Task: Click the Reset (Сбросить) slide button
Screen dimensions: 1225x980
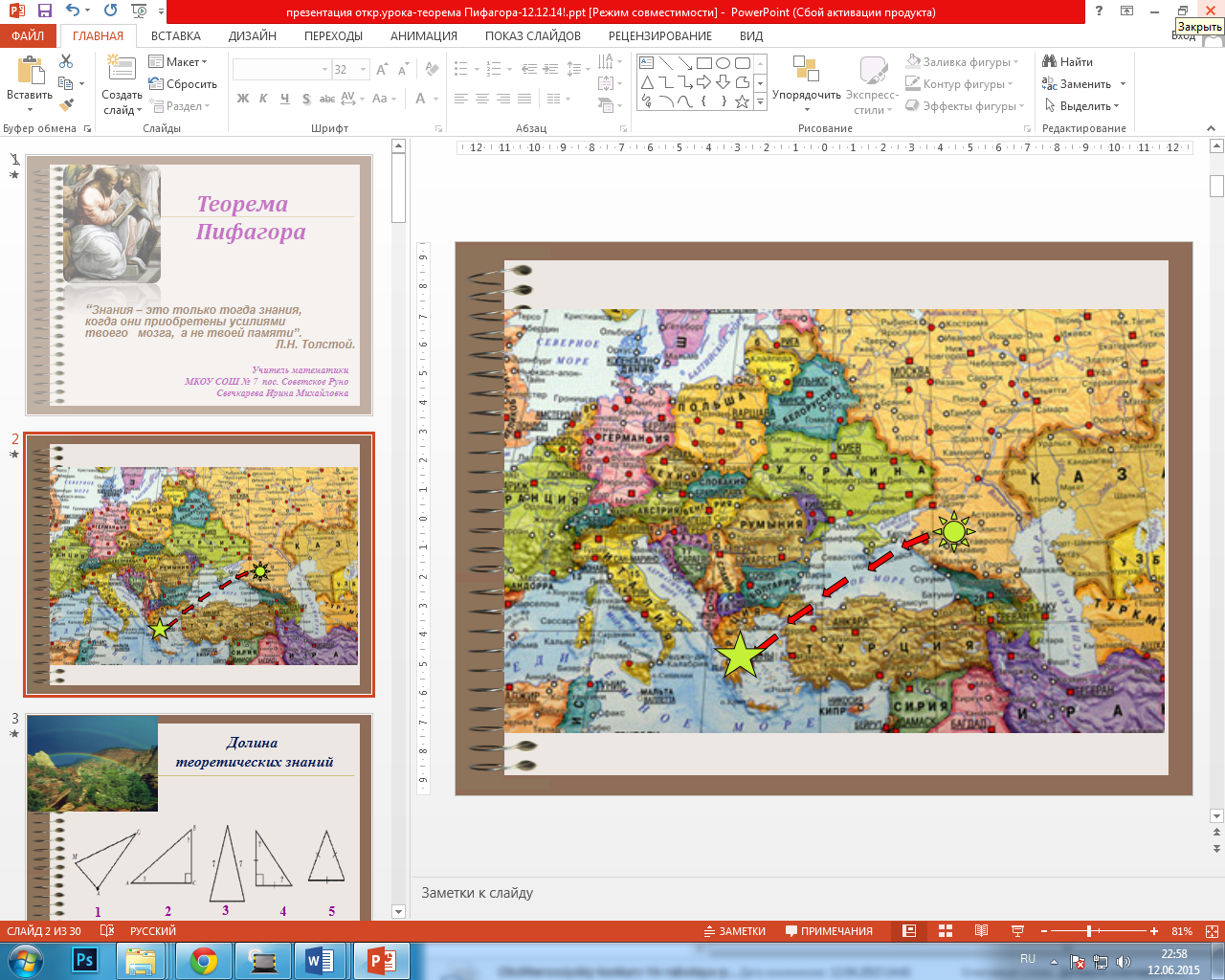Action: click(x=183, y=84)
